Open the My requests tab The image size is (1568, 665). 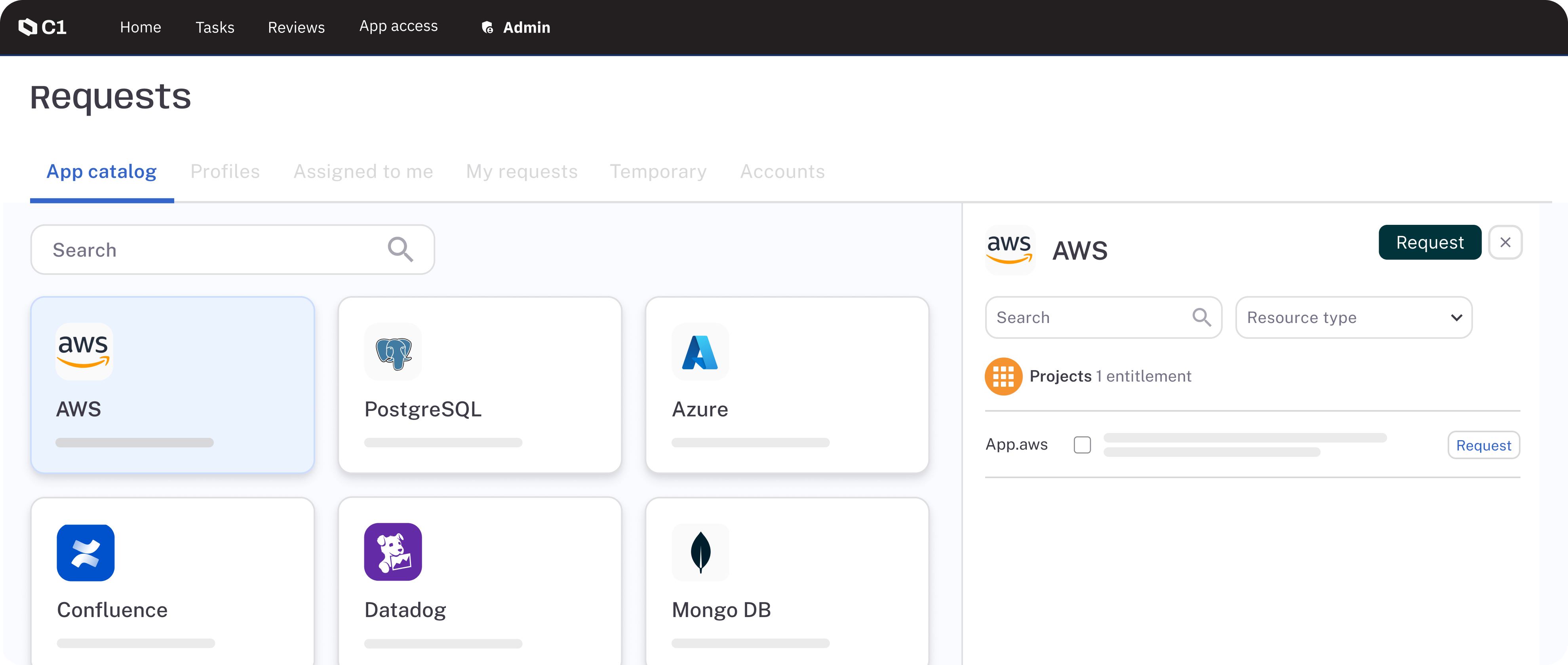tap(521, 171)
